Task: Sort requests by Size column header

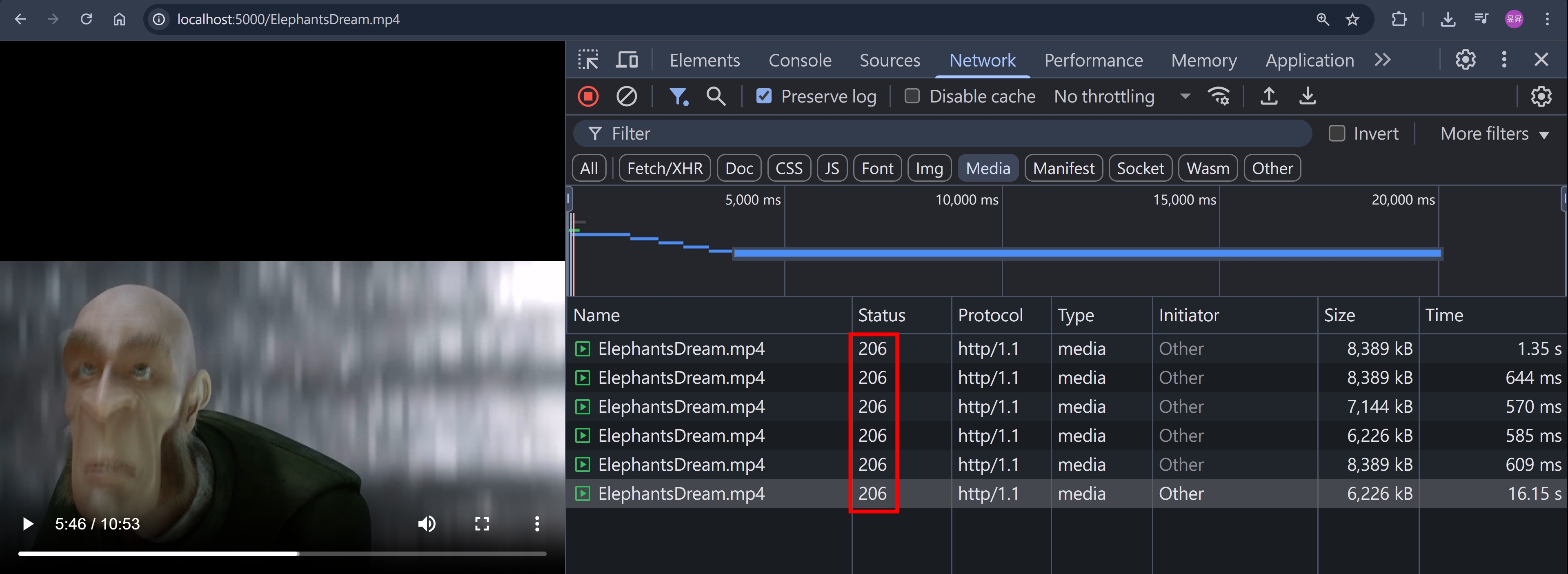Action: (x=1368, y=315)
